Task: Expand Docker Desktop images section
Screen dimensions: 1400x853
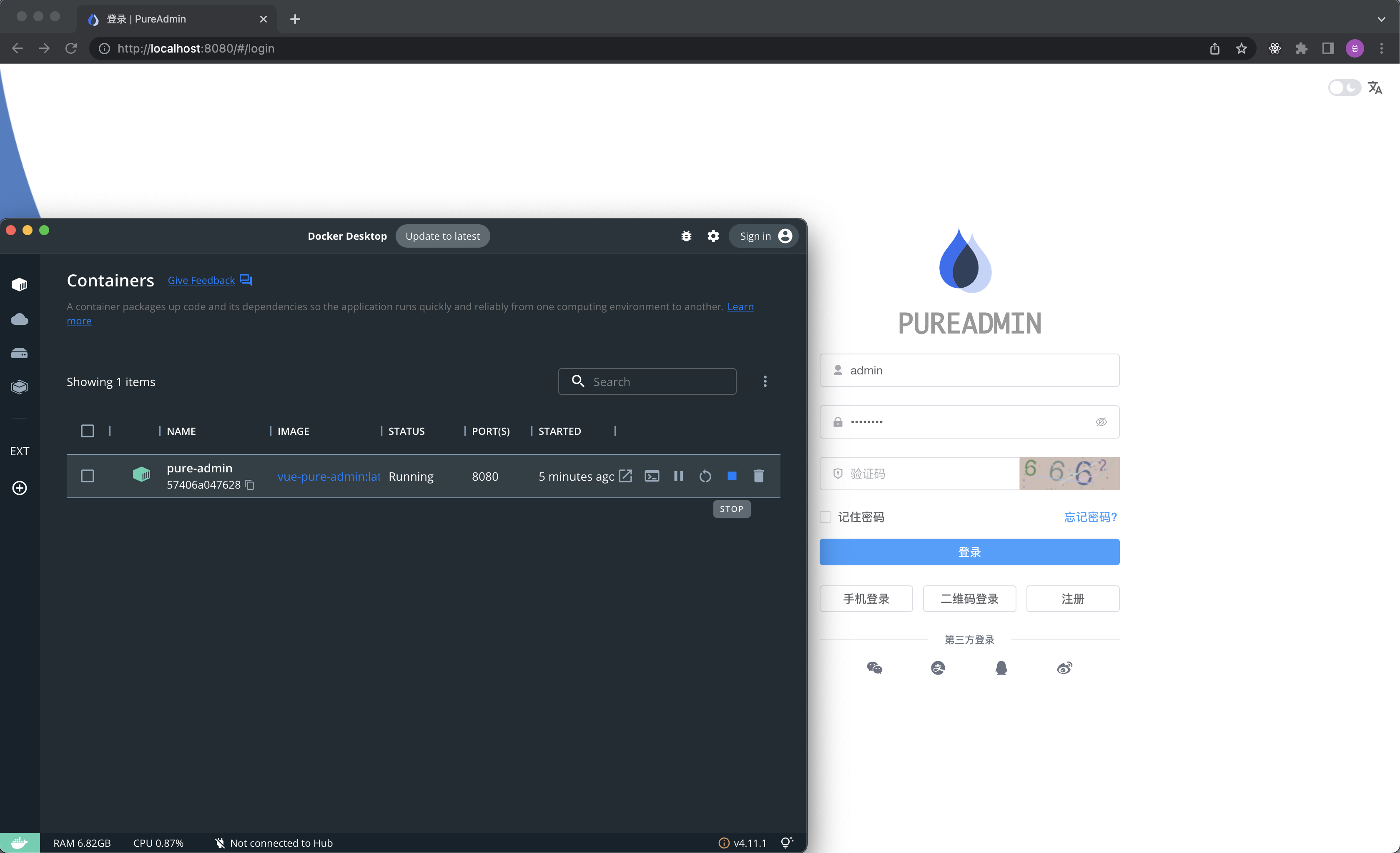Action: [19, 319]
